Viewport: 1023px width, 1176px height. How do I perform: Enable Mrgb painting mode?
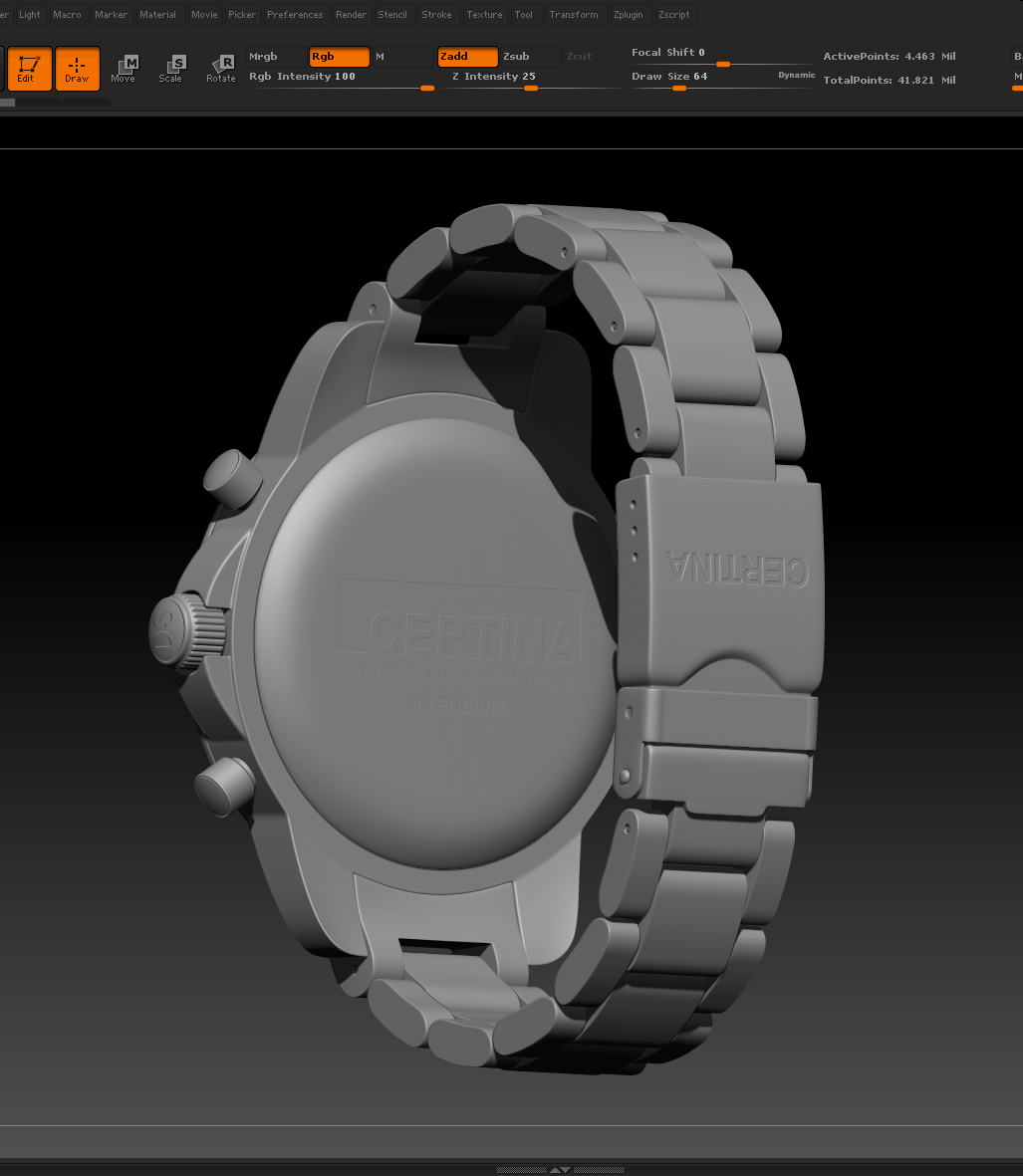click(x=276, y=56)
